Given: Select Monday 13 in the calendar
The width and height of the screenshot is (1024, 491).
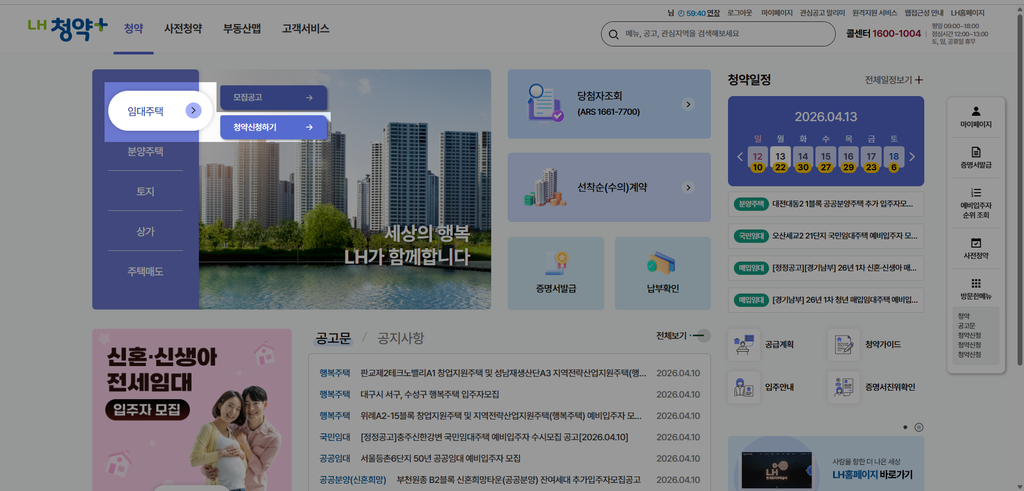Looking at the screenshot, I should (x=780, y=157).
